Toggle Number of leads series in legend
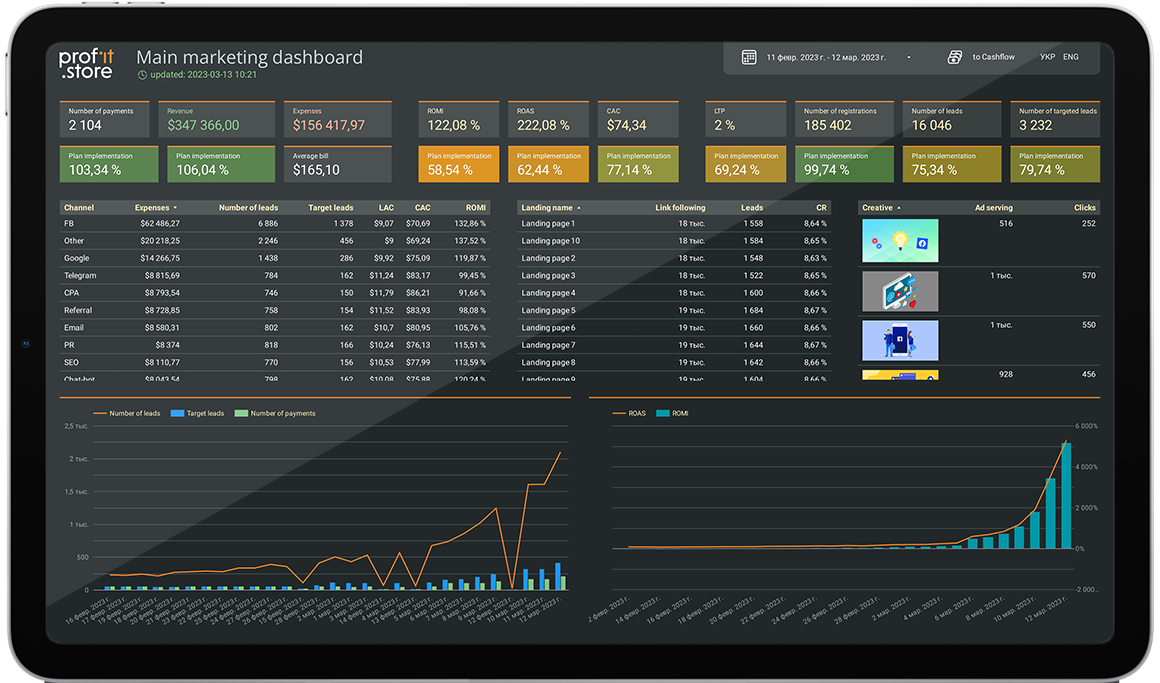This screenshot has width=1160, height=683. [134, 413]
